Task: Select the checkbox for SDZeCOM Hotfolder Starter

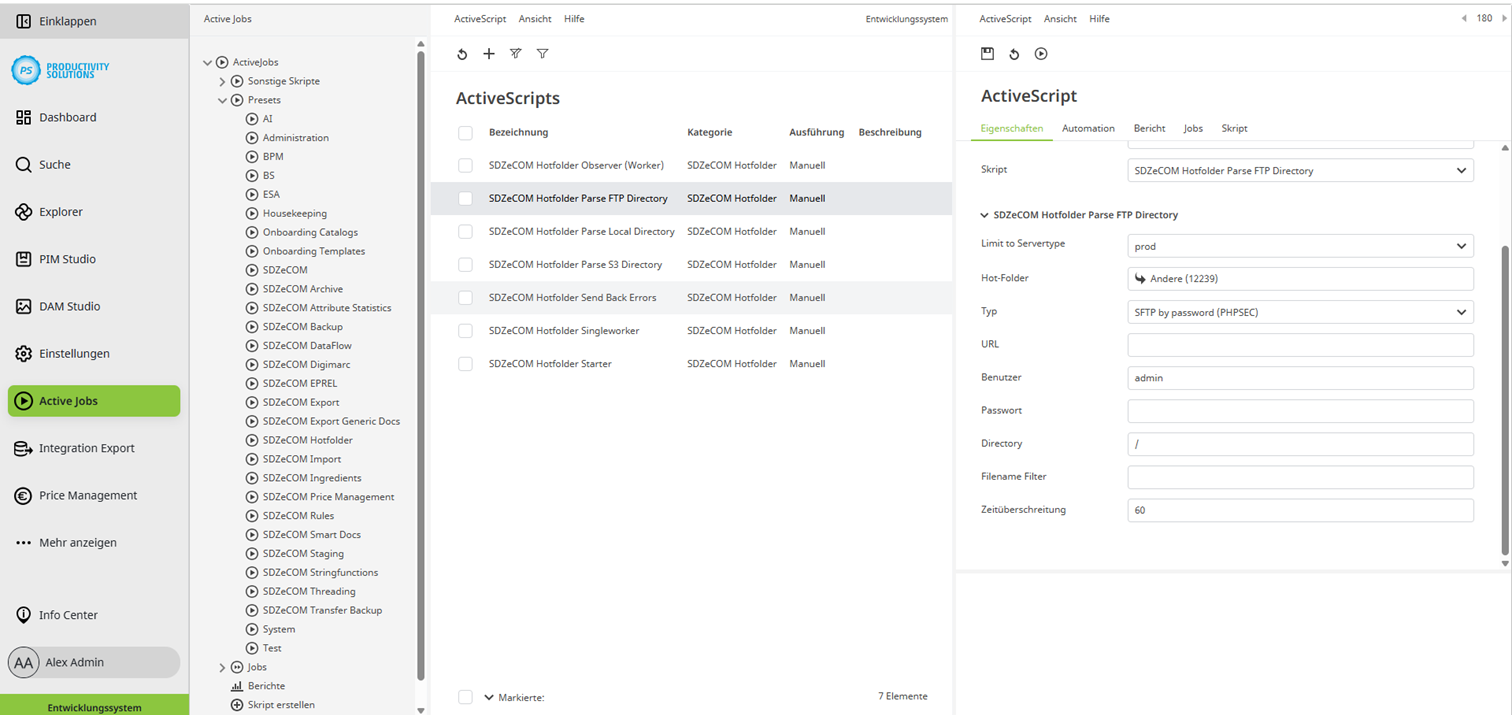Action: coord(465,363)
